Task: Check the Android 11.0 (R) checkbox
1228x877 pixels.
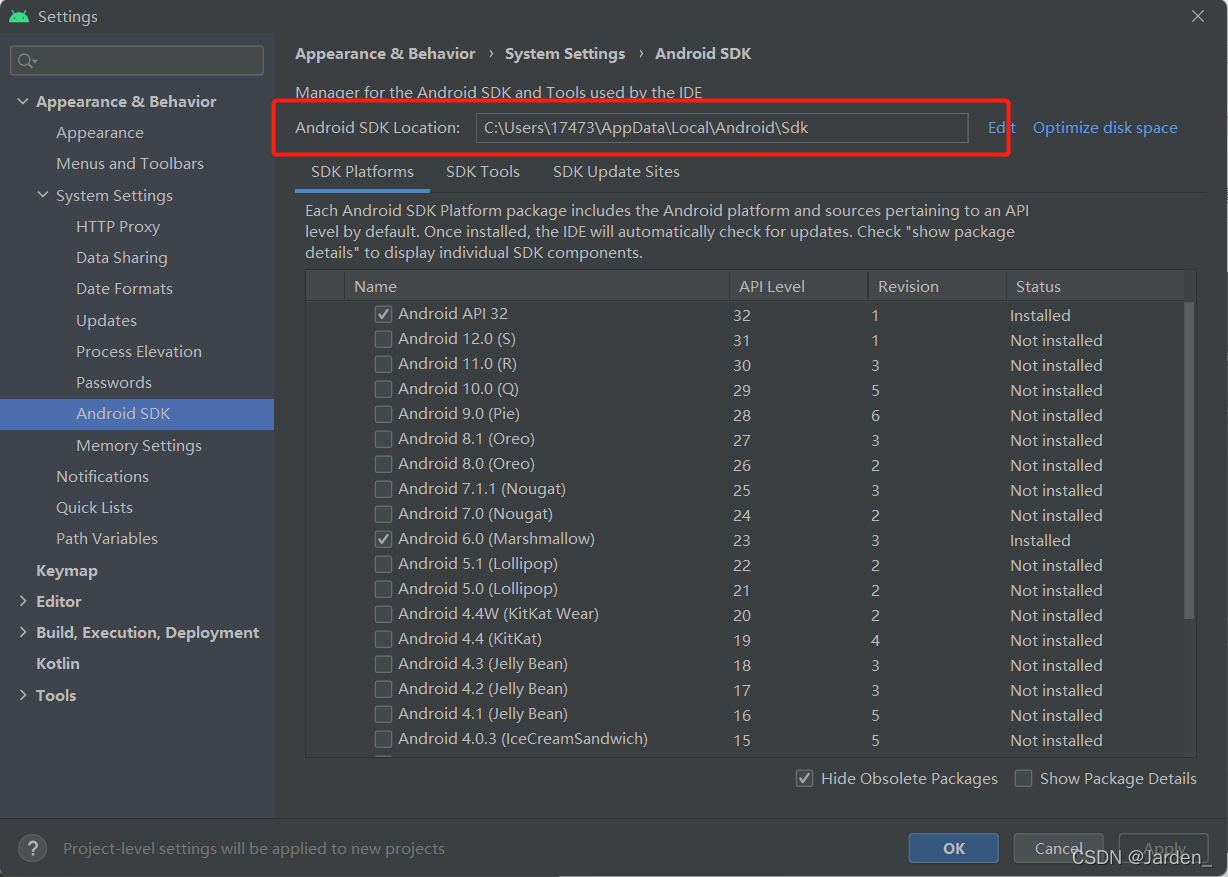Action: click(x=383, y=364)
